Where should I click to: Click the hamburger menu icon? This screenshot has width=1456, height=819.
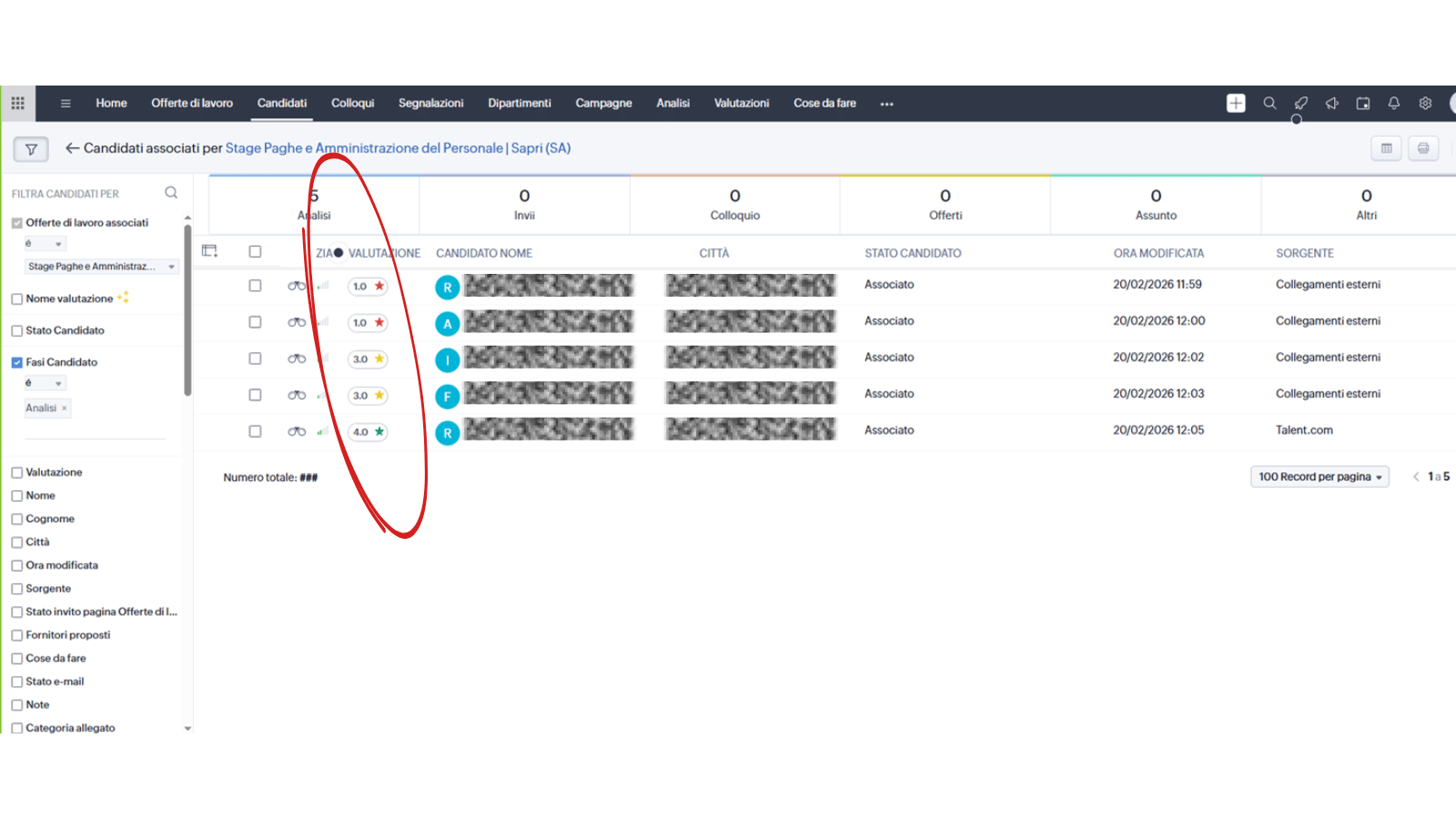pyautogui.click(x=66, y=104)
